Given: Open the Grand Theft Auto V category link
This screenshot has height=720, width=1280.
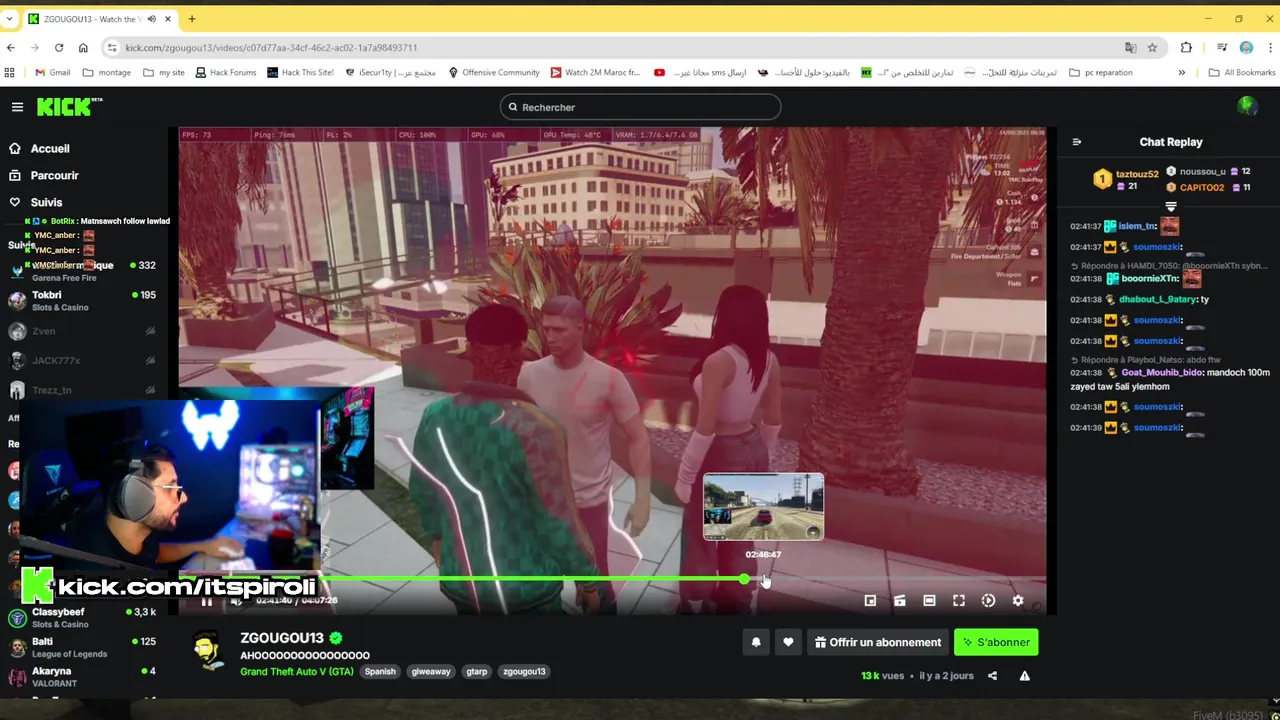Looking at the screenshot, I should pyautogui.click(x=297, y=671).
